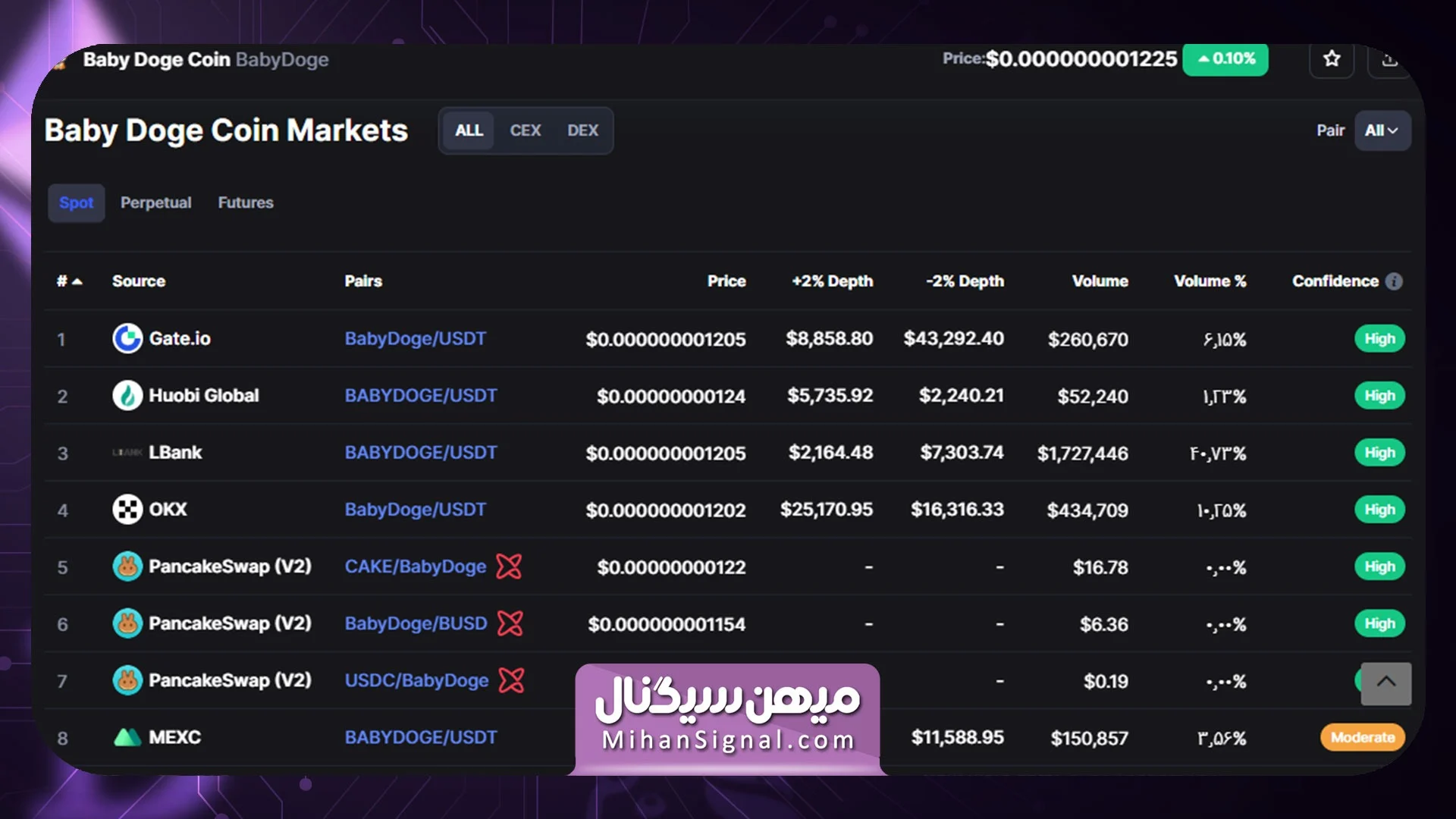Click the Confidence column header text

click(x=1335, y=281)
